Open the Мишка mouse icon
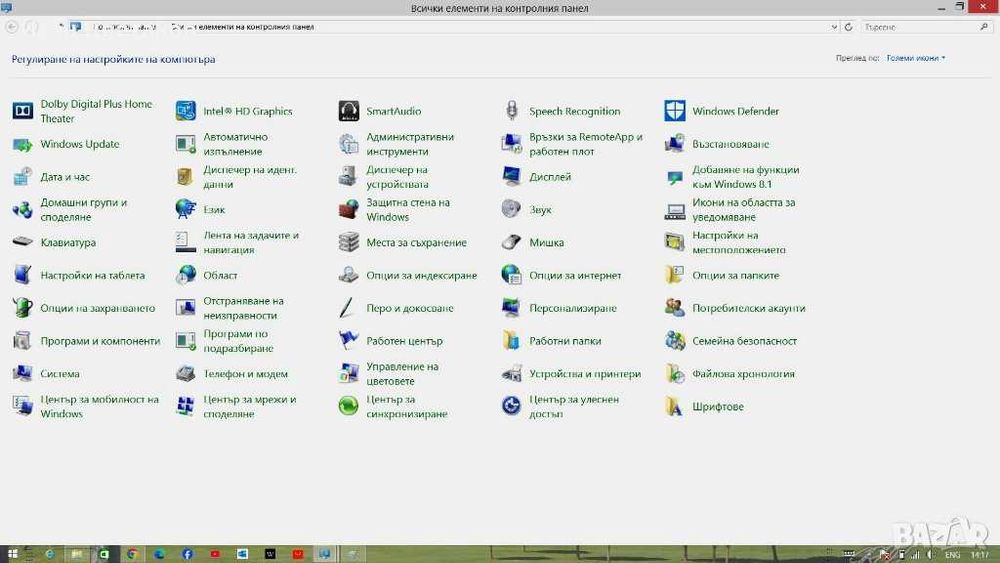The height and width of the screenshot is (563, 1000). point(511,242)
